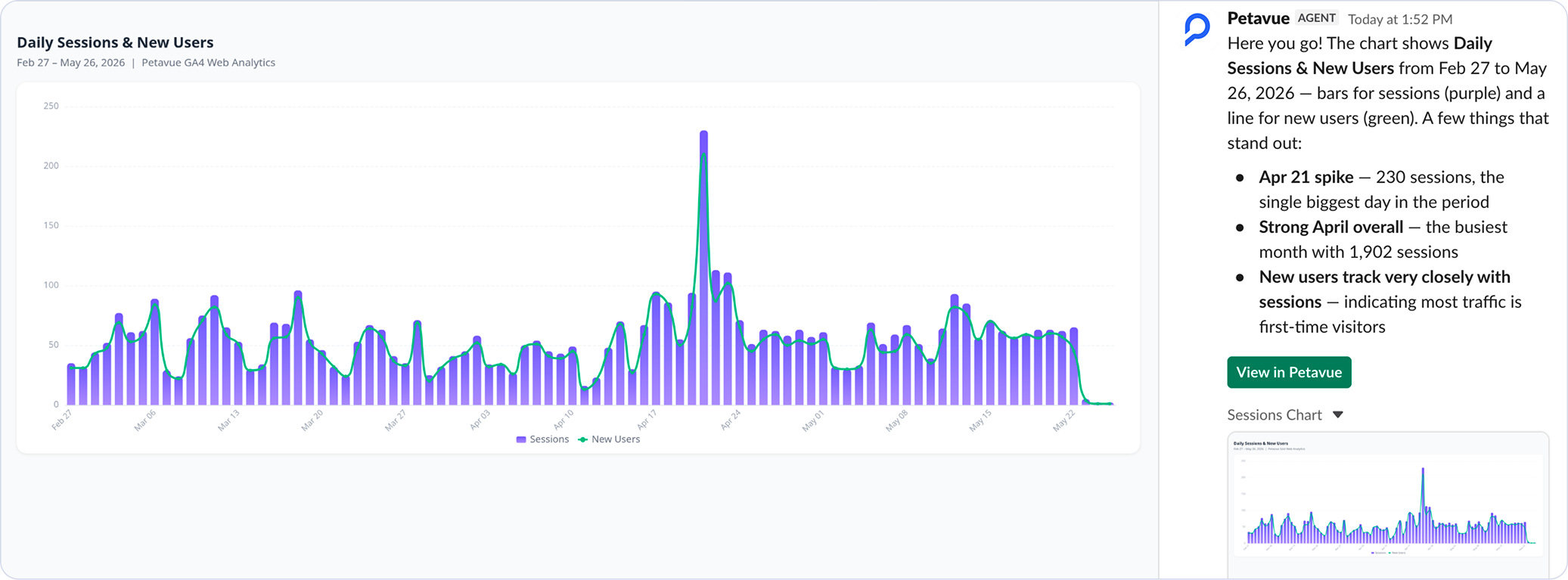Click the 'Feb 27 – May 26, 2026' date range
The height and width of the screenshot is (580, 1568).
(71, 63)
